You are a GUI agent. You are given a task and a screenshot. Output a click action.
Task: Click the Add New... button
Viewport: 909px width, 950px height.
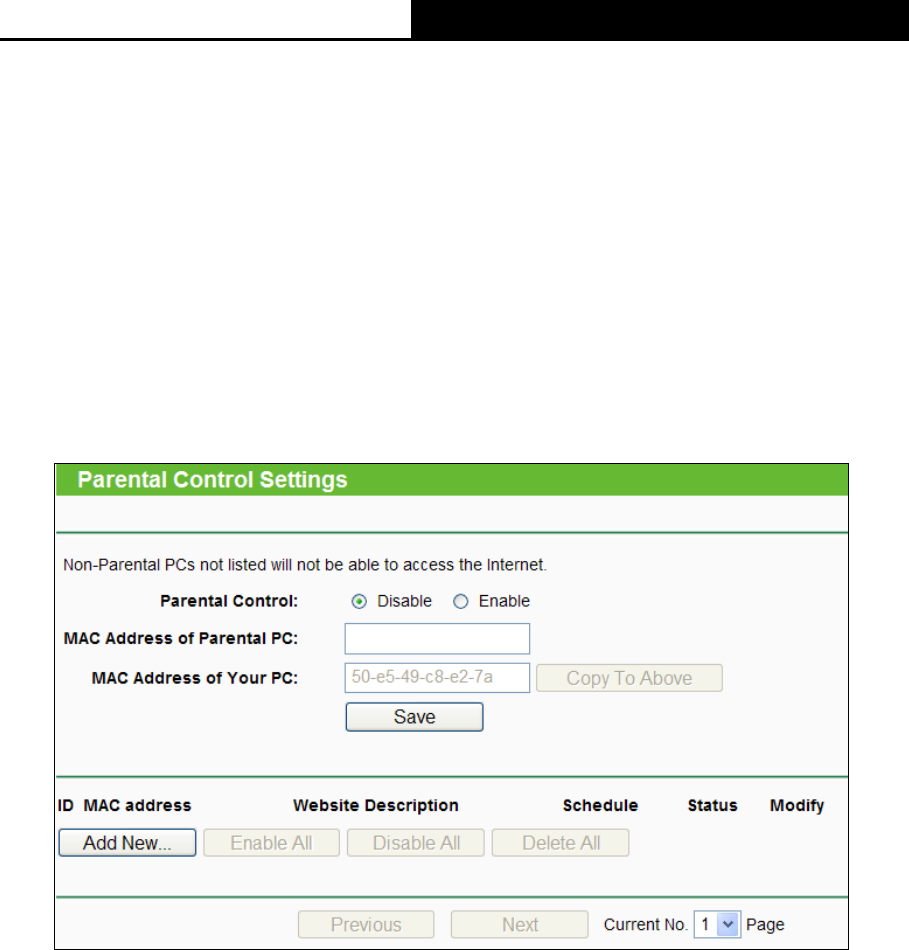click(127, 843)
